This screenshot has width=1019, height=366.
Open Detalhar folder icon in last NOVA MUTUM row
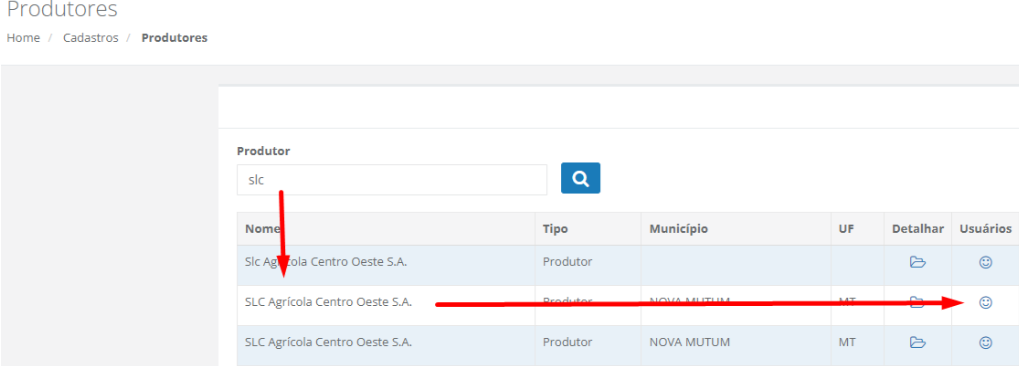click(x=918, y=342)
